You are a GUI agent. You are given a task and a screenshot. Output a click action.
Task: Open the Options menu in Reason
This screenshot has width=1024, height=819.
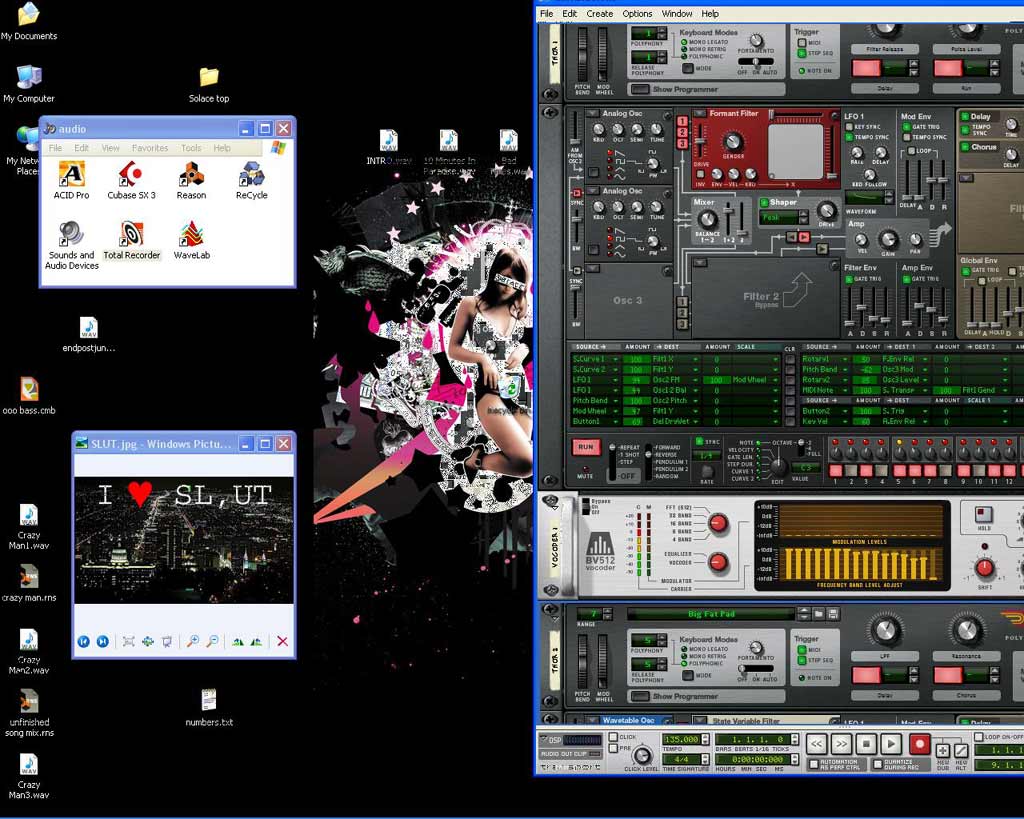click(637, 13)
